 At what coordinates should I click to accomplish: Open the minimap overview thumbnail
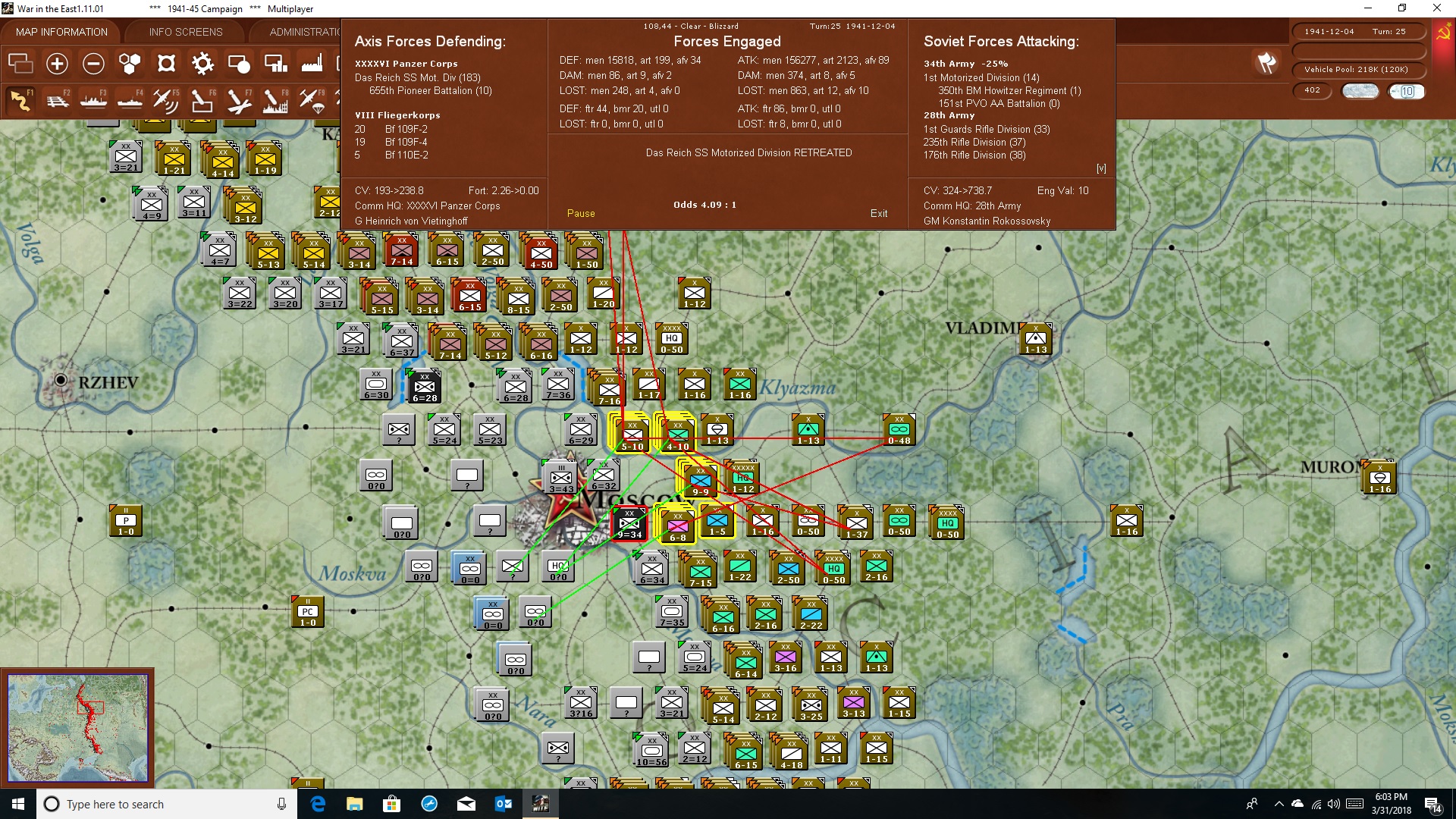click(77, 728)
